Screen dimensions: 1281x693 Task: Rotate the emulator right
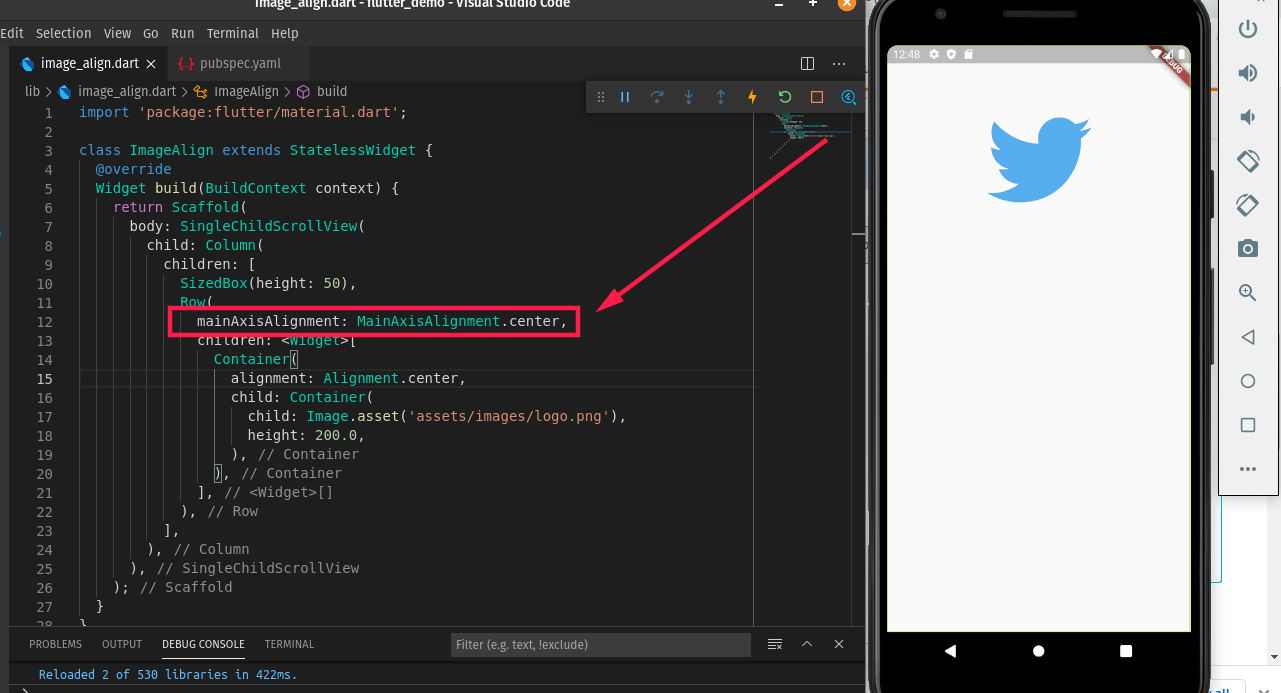[x=1248, y=204]
